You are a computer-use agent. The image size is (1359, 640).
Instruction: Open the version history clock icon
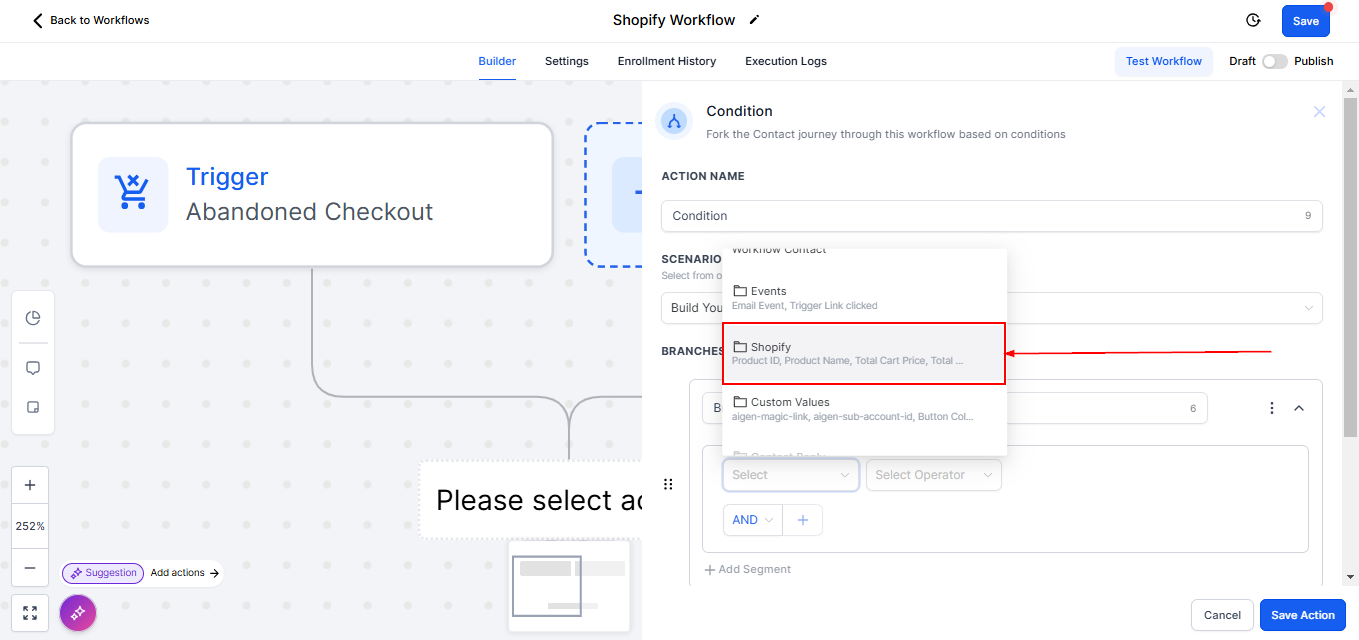[x=1253, y=21]
